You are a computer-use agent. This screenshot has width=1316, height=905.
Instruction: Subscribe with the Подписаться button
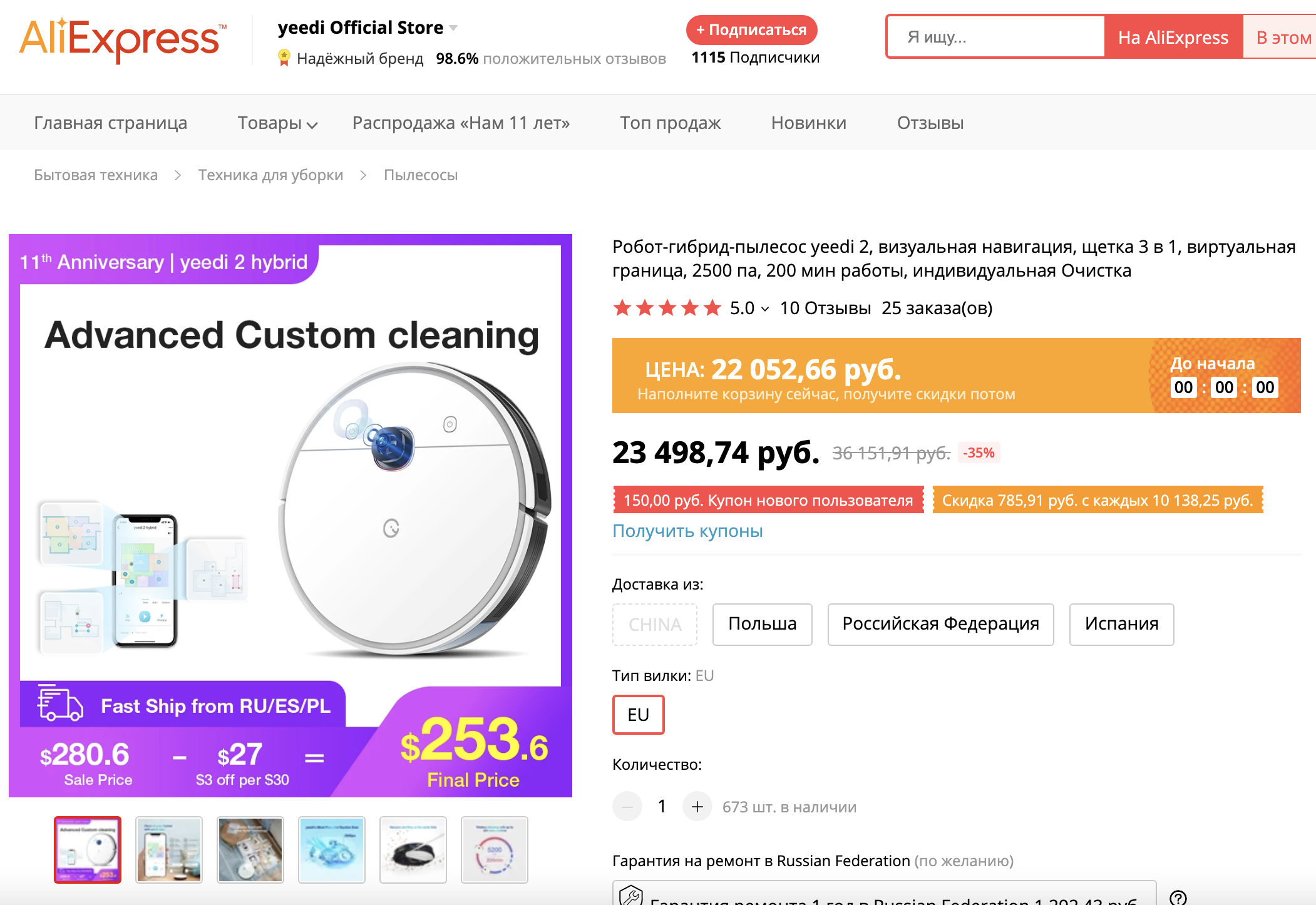coord(751,30)
